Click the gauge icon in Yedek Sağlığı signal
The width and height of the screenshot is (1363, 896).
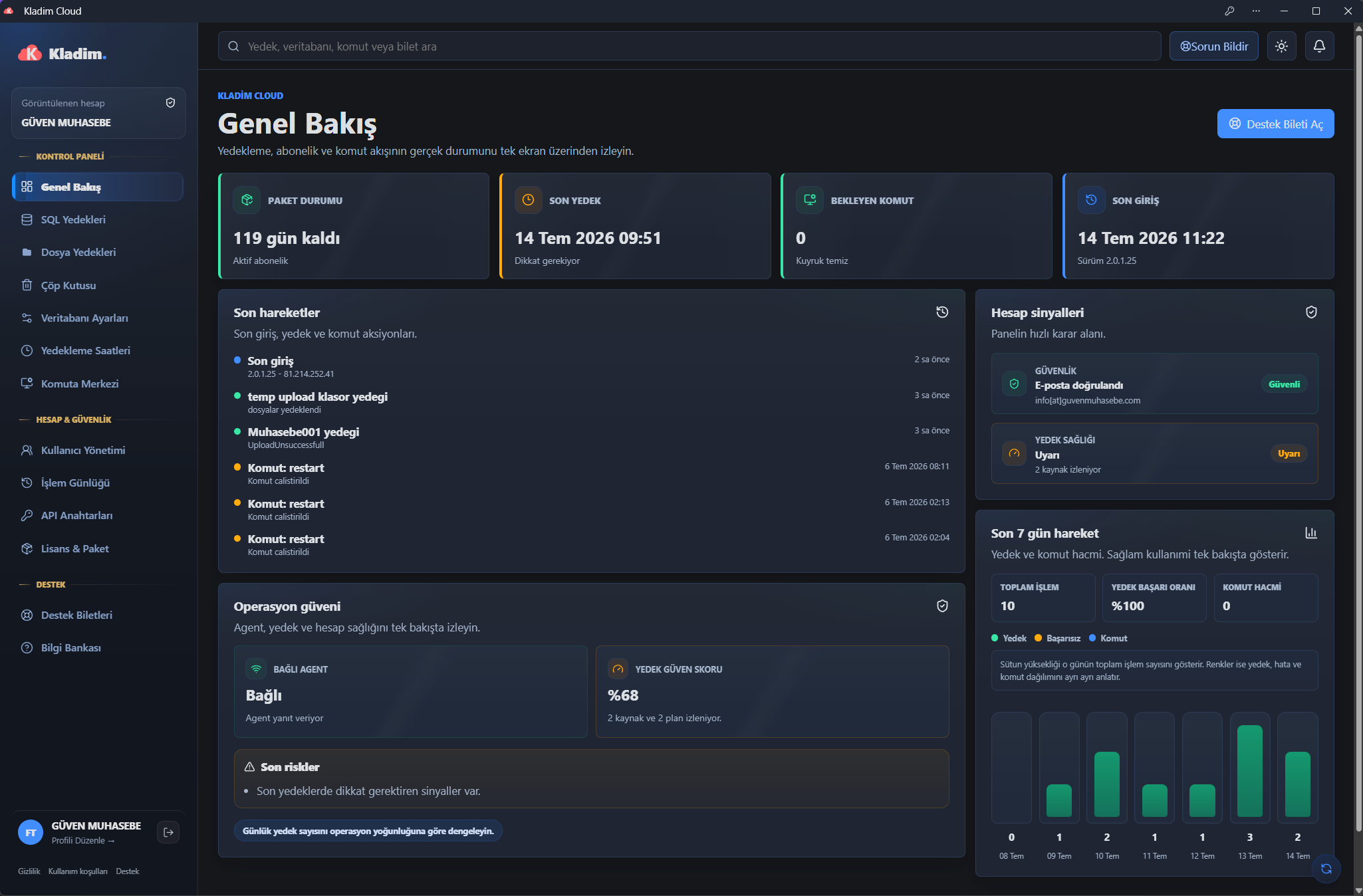point(1014,453)
